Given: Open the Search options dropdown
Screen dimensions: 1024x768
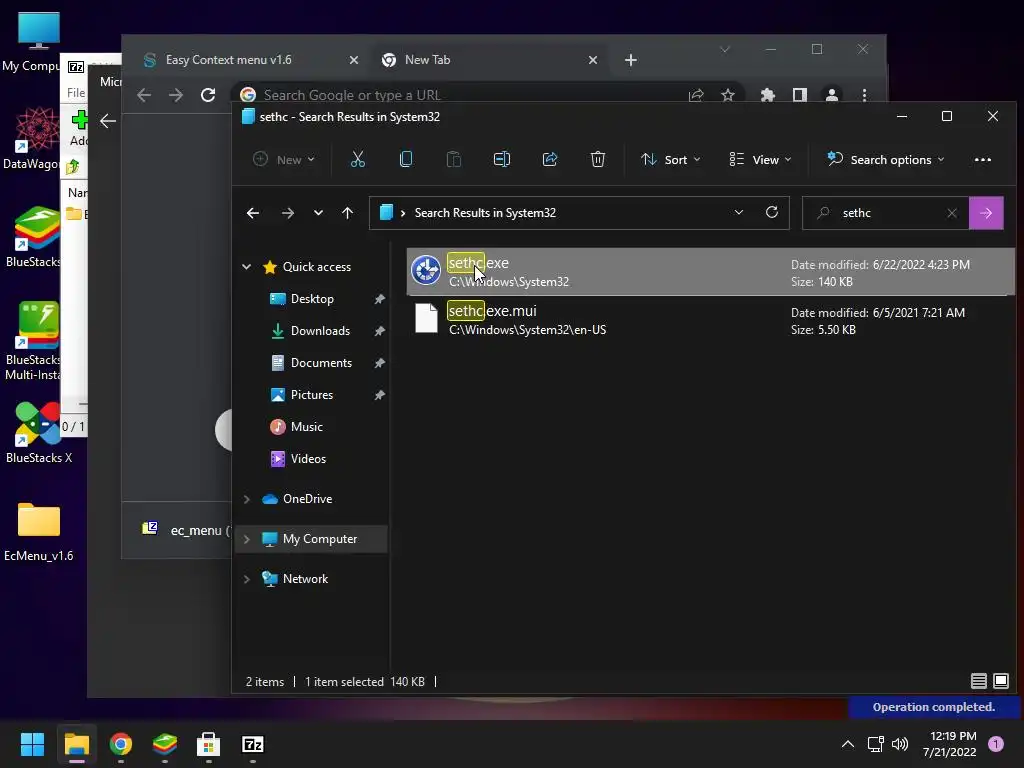Looking at the screenshot, I should pos(886,159).
